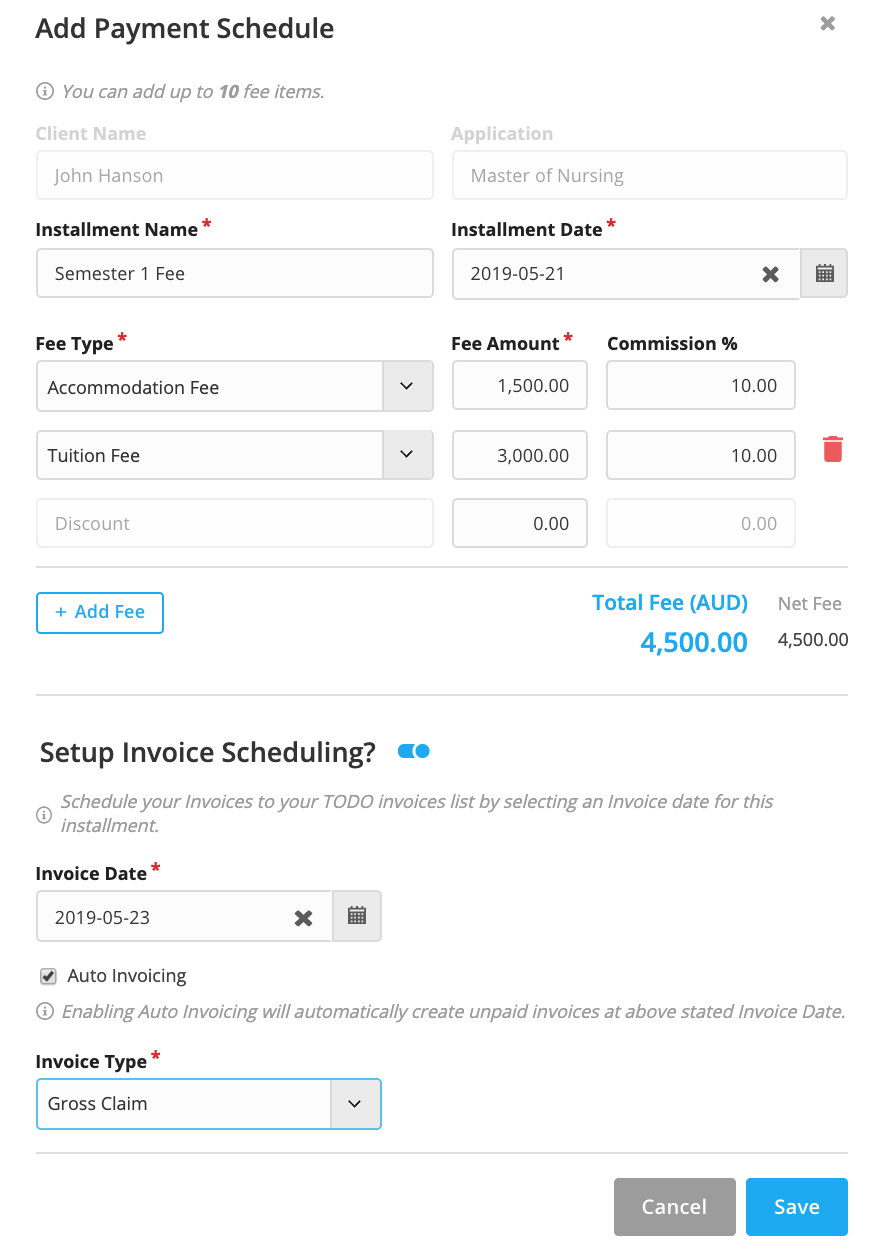Image resolution: width=876 pixels, height=1256 pixels.
Task: Click the info icon beside Auto Invoicing note
Action: pyautogui.click(x=44, y=1011)
